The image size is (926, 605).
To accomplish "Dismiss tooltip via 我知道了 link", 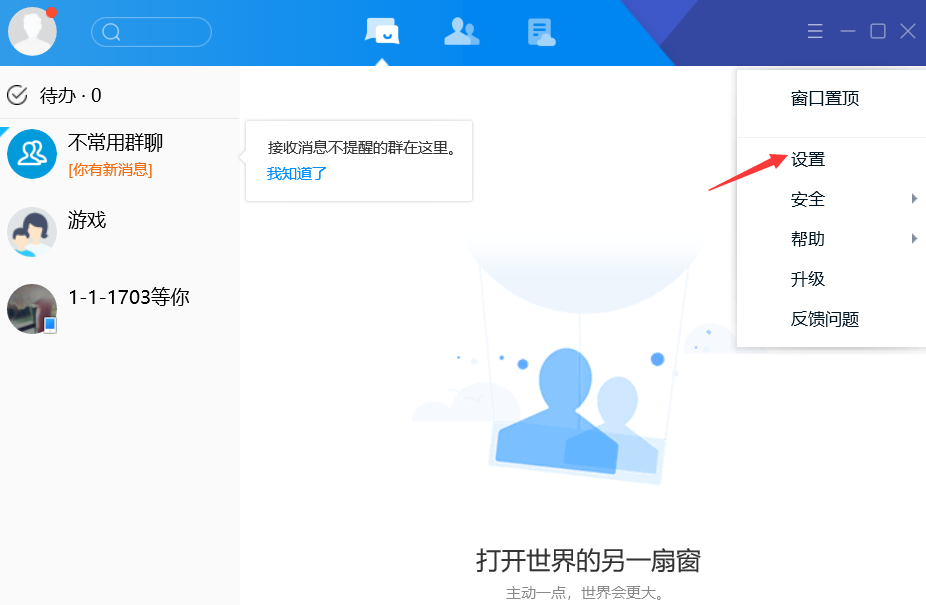I will coord(296,174).
